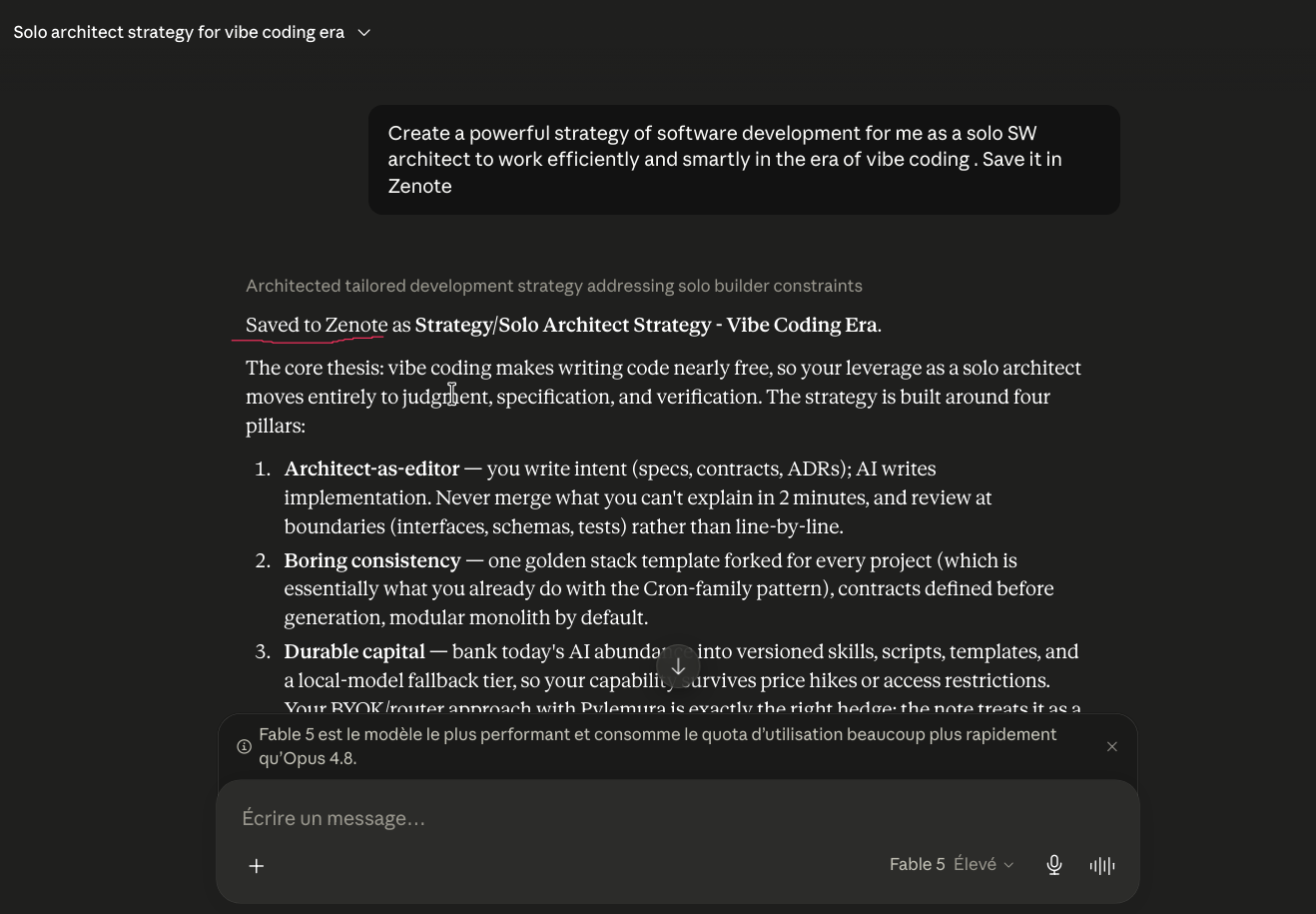
Task: Click the info icon in the Fable 5 notice
Action: pos(244,746)
